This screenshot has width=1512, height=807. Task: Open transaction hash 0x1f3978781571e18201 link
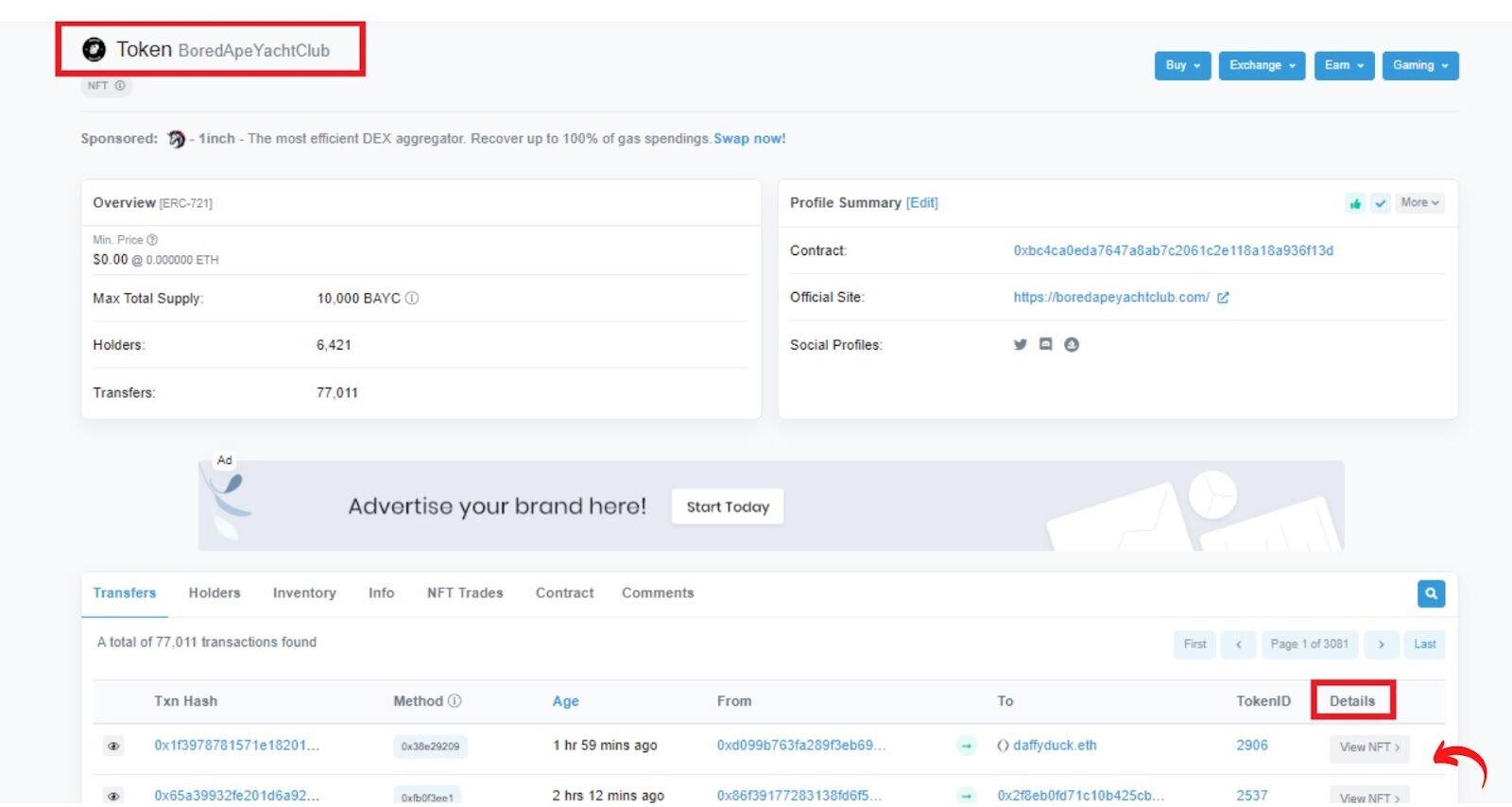pyautogui.click(x=237, y=746)
